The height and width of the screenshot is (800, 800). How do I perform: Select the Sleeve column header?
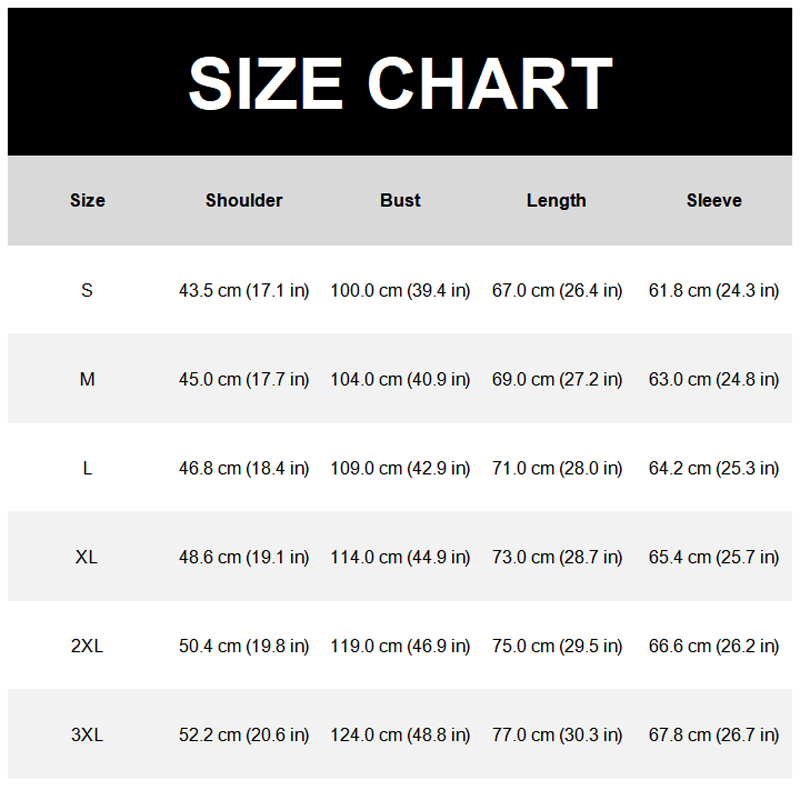tap(714, 201)
